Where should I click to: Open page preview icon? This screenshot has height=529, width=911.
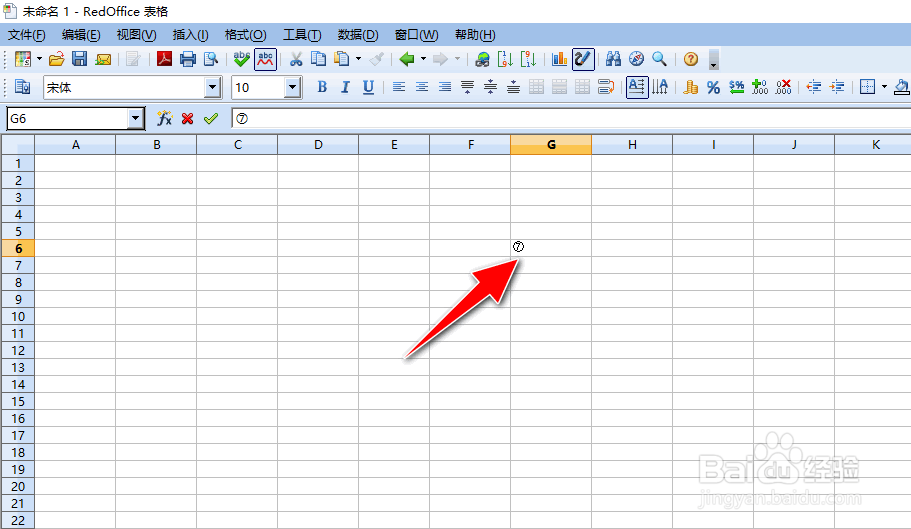pos(211,59)
